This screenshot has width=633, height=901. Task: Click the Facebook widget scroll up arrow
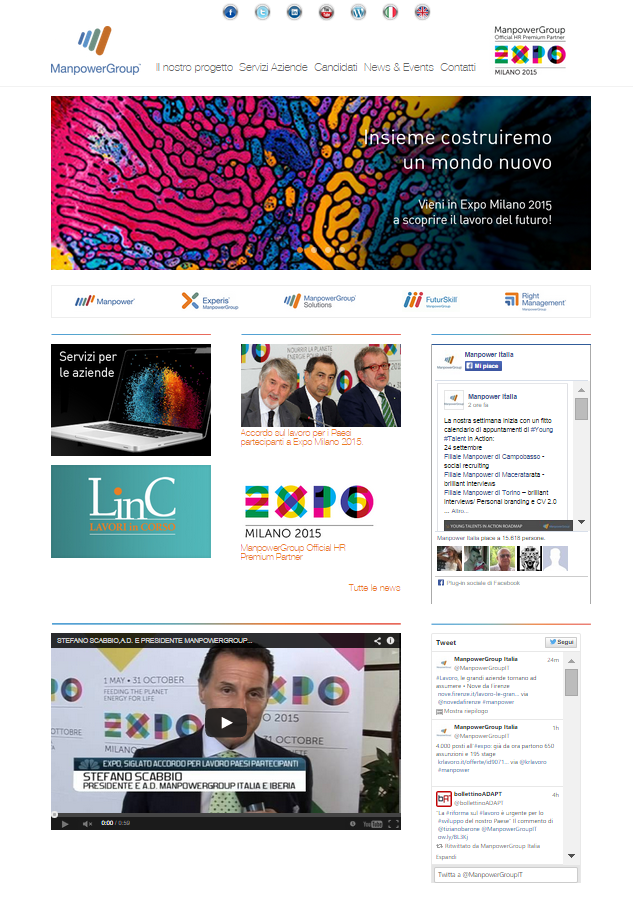pos(581,390)
